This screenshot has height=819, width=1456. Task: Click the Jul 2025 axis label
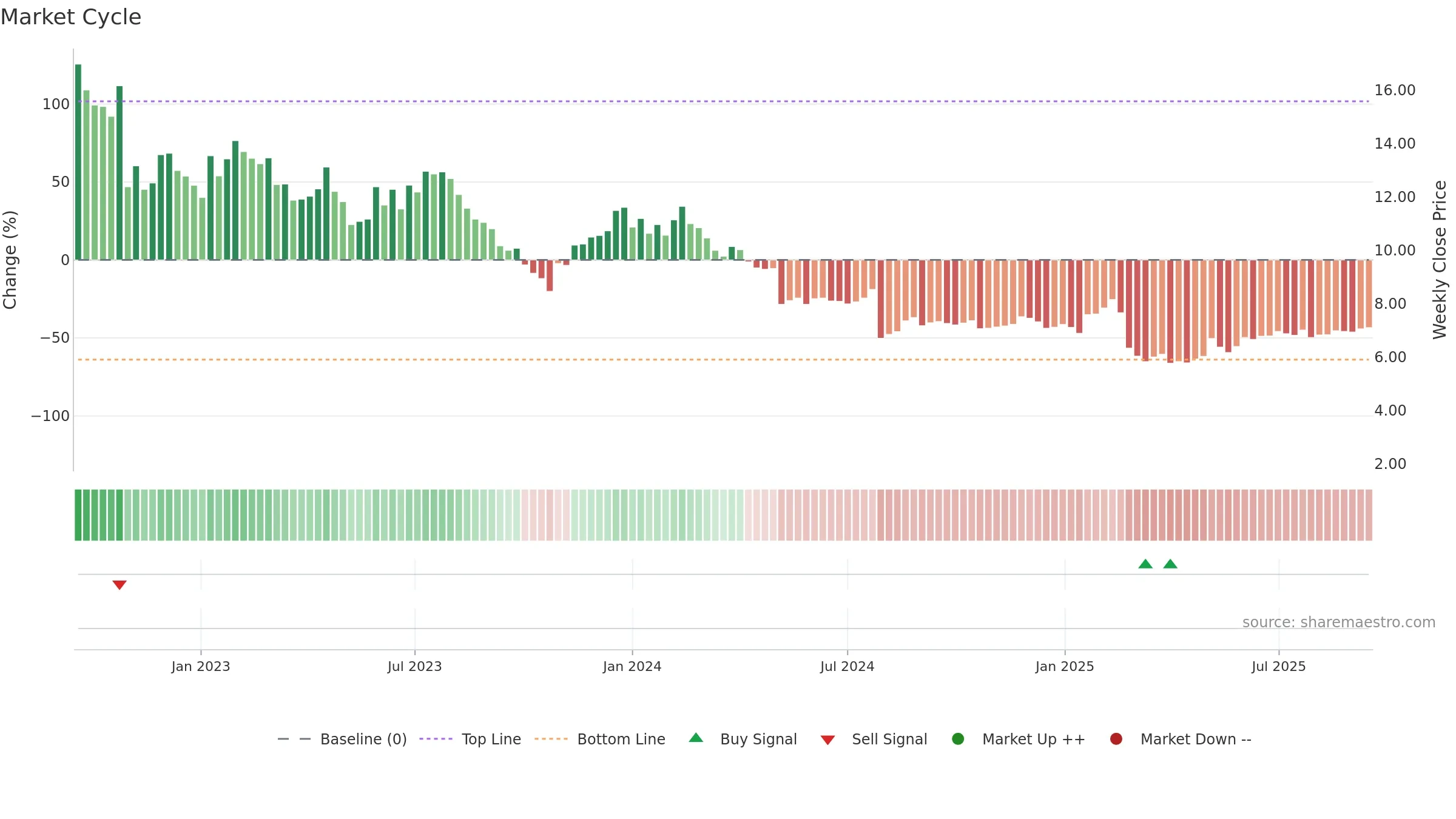(x=1279, y=666)
